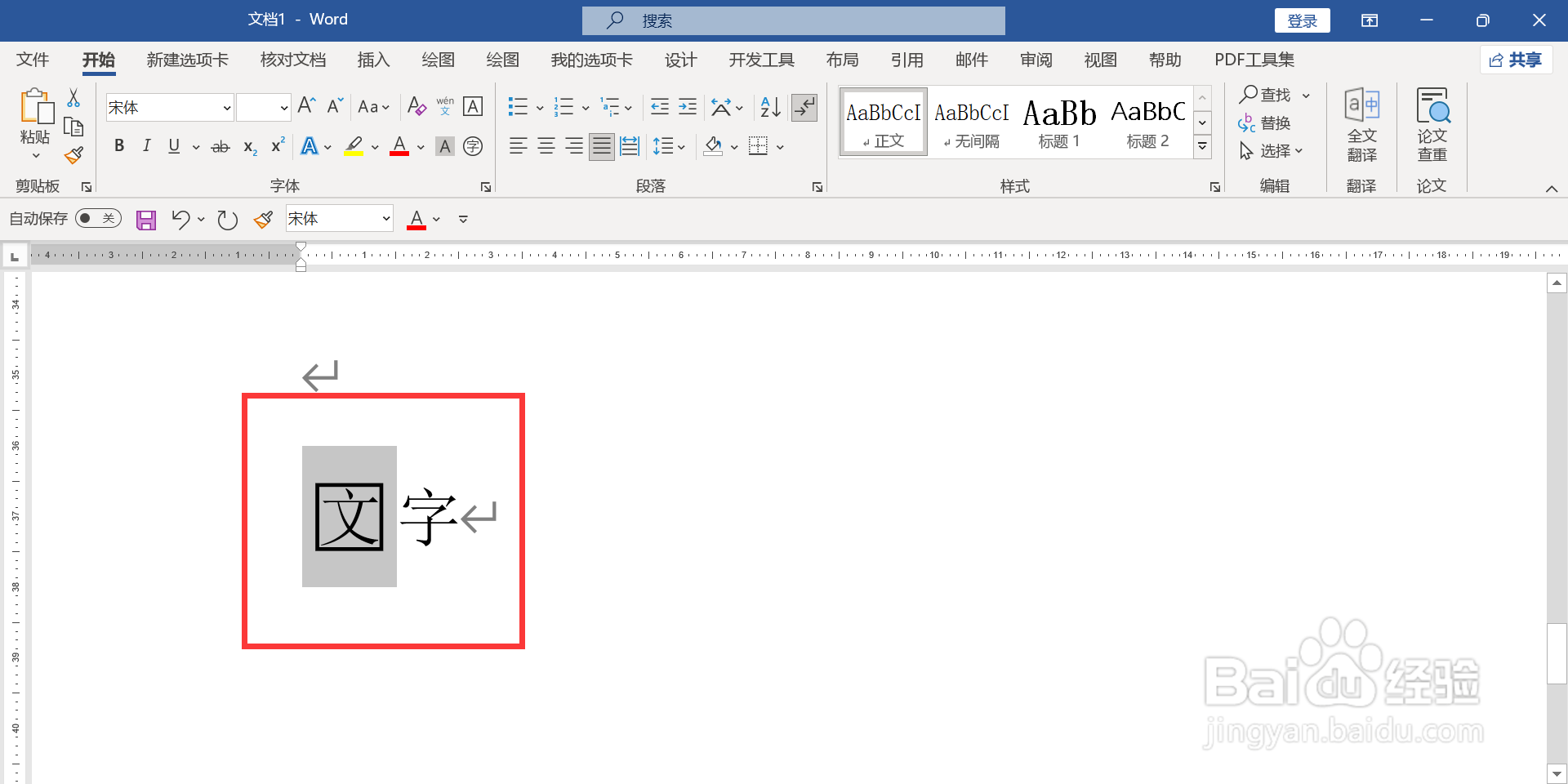Open the borders dropdown arrow
Image resolution: width=1568 pixels, height=784 pixels.
780,147
